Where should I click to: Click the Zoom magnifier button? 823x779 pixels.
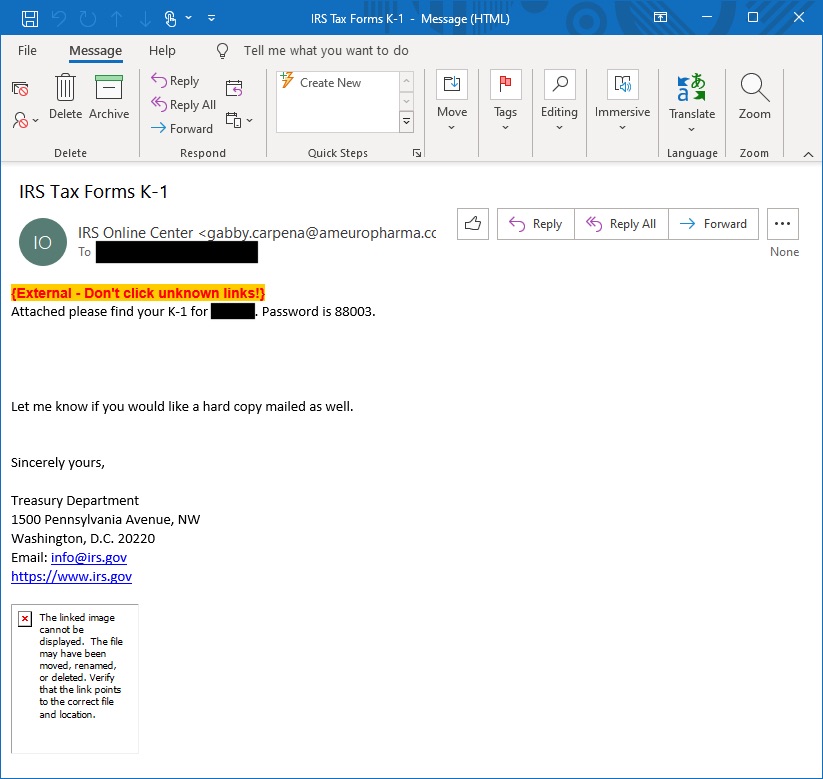(755, 97)
